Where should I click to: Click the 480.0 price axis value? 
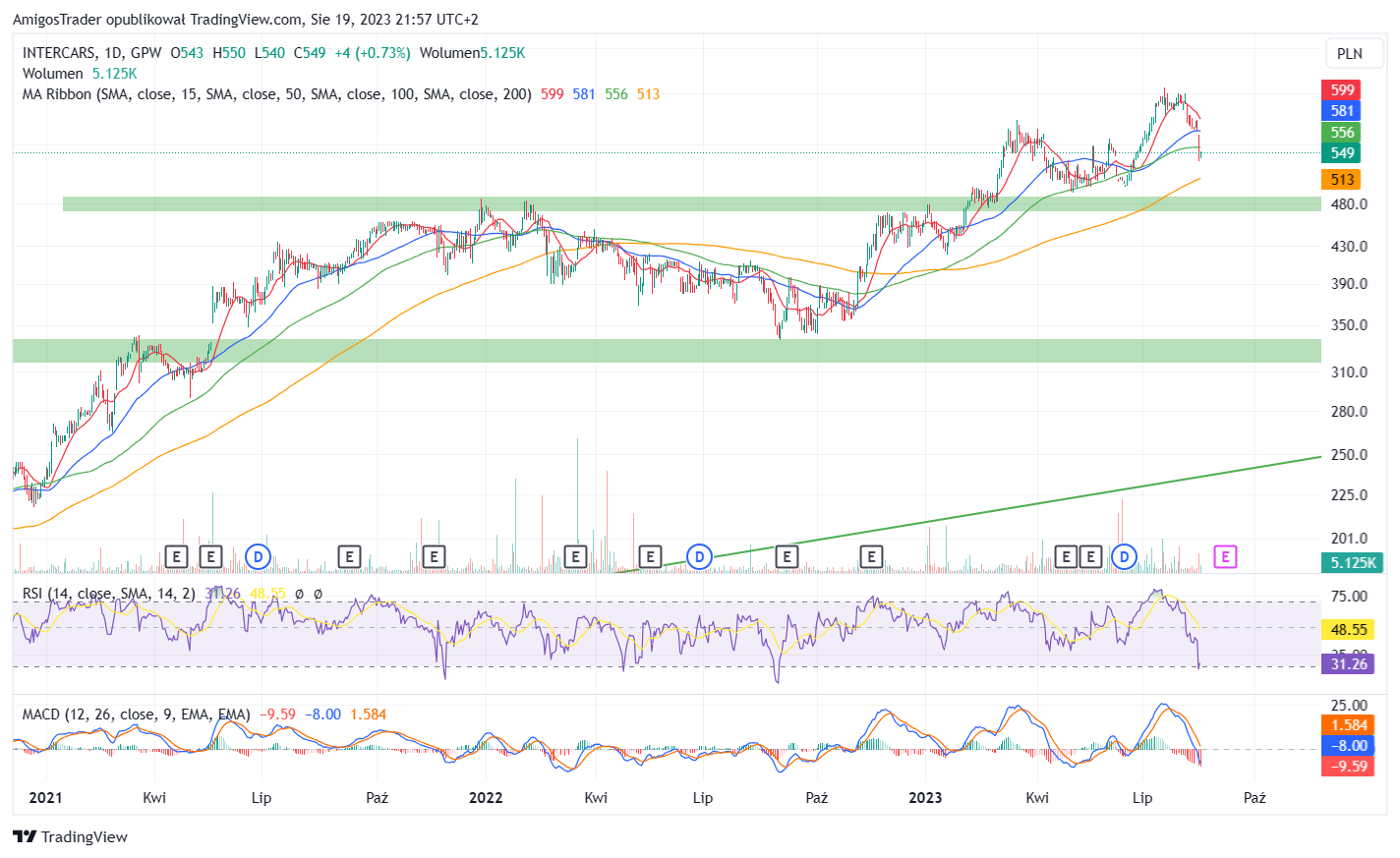click(x=1349, y=204)
